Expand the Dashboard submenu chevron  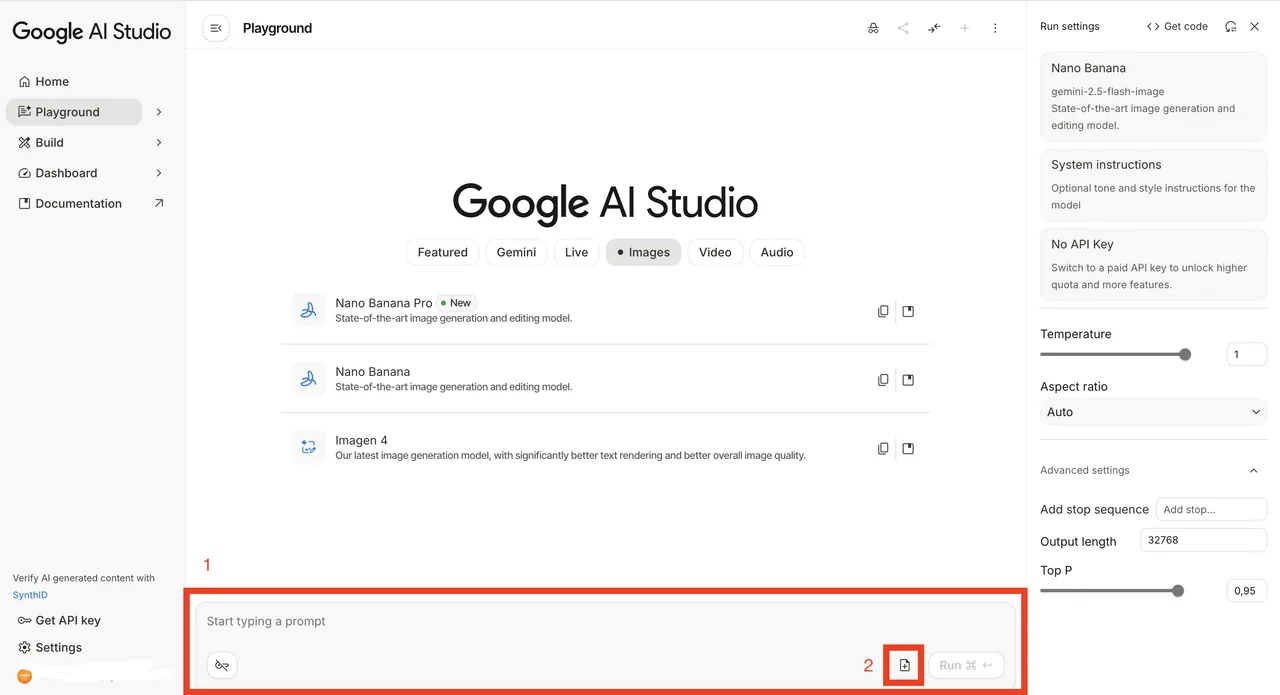159,173
